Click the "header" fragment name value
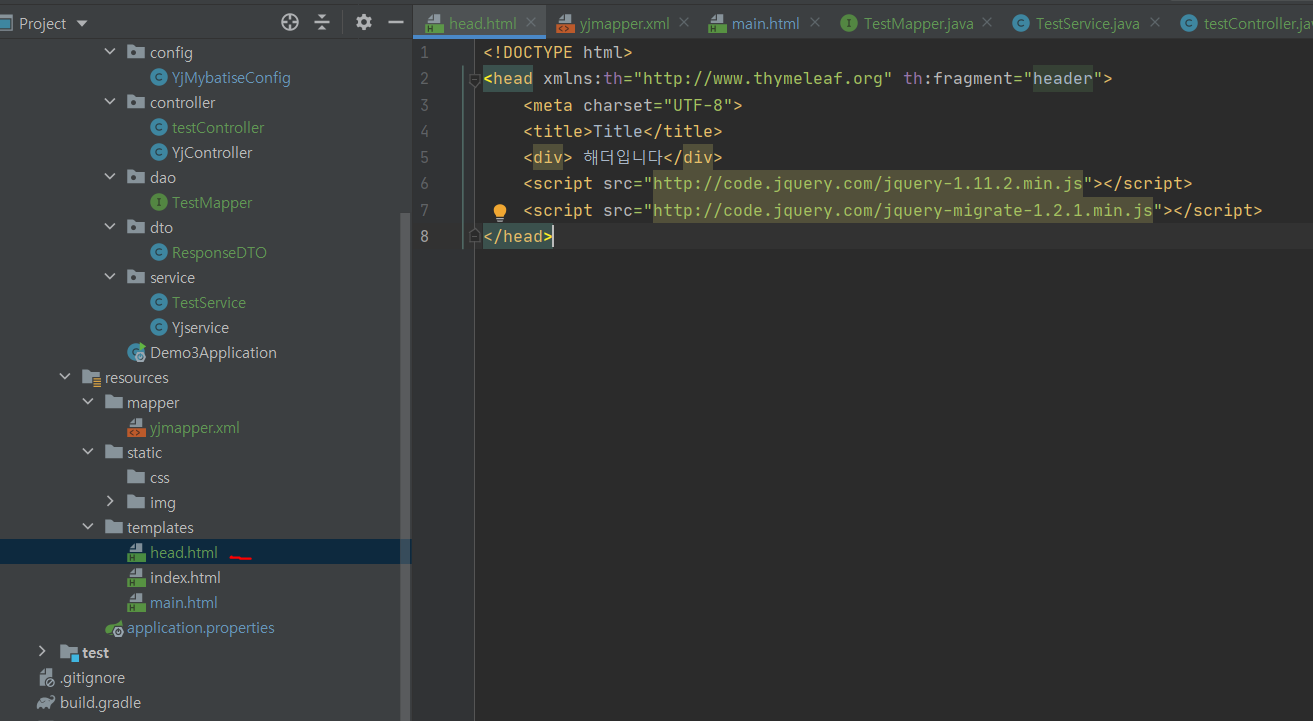The width and height of the screenshot is (1313, 721). click(1063, 78)
